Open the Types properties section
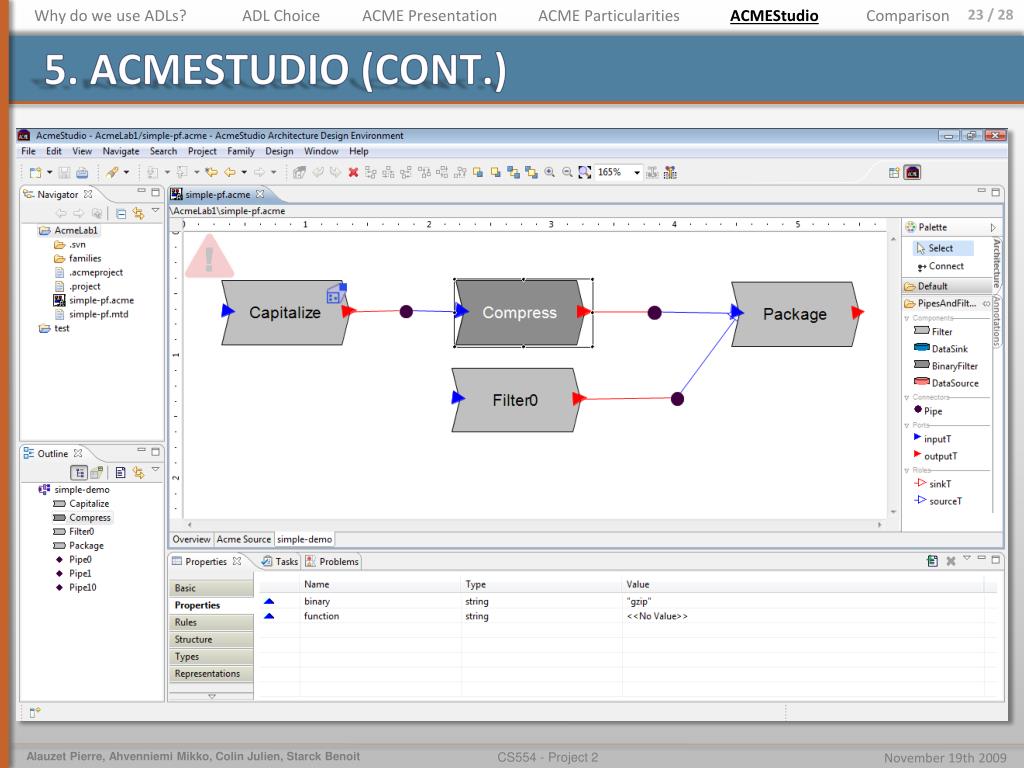 click(x=211, y=656)
